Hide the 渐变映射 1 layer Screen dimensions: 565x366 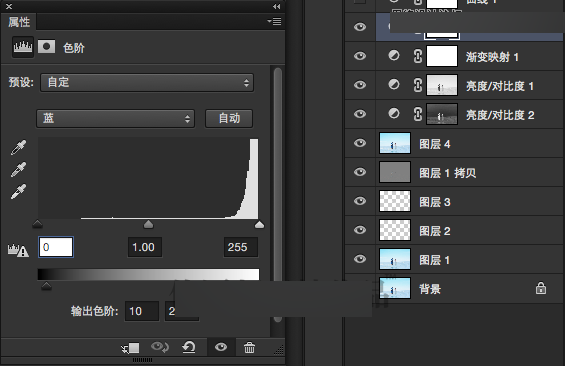tap(360, 56)
